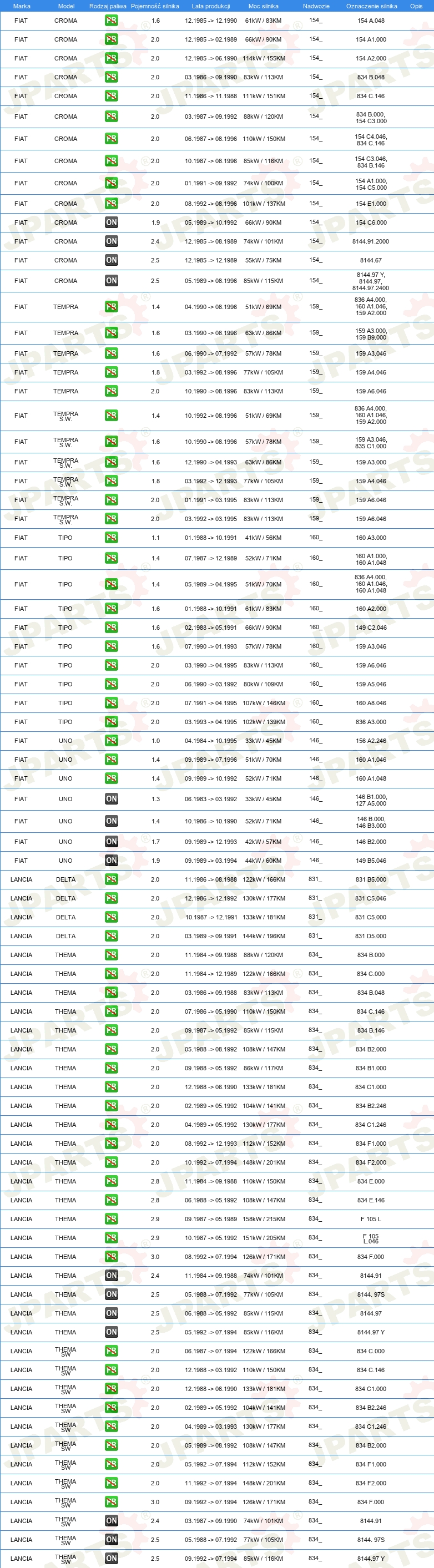Click the Opis column header
The height and width of the screenshot is (1568, 434).
[416, 6]
